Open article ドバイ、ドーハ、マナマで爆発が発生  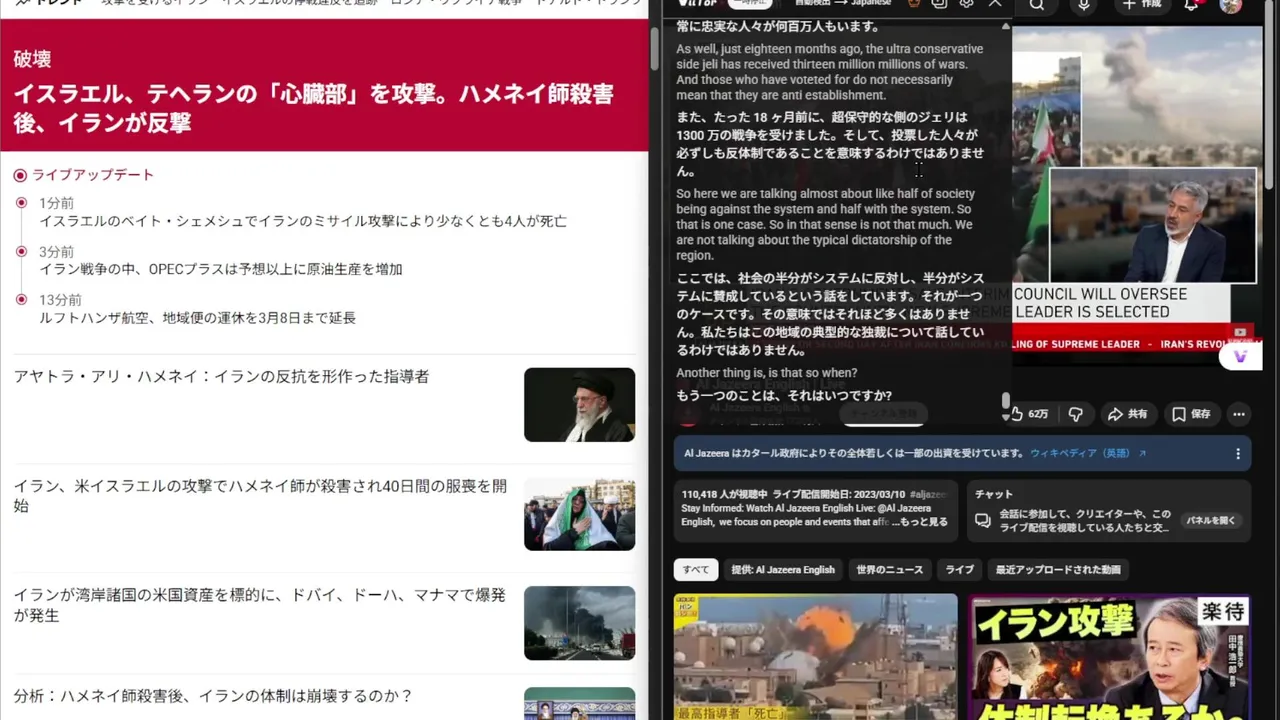pyautogui.click(x=260, y=605)
